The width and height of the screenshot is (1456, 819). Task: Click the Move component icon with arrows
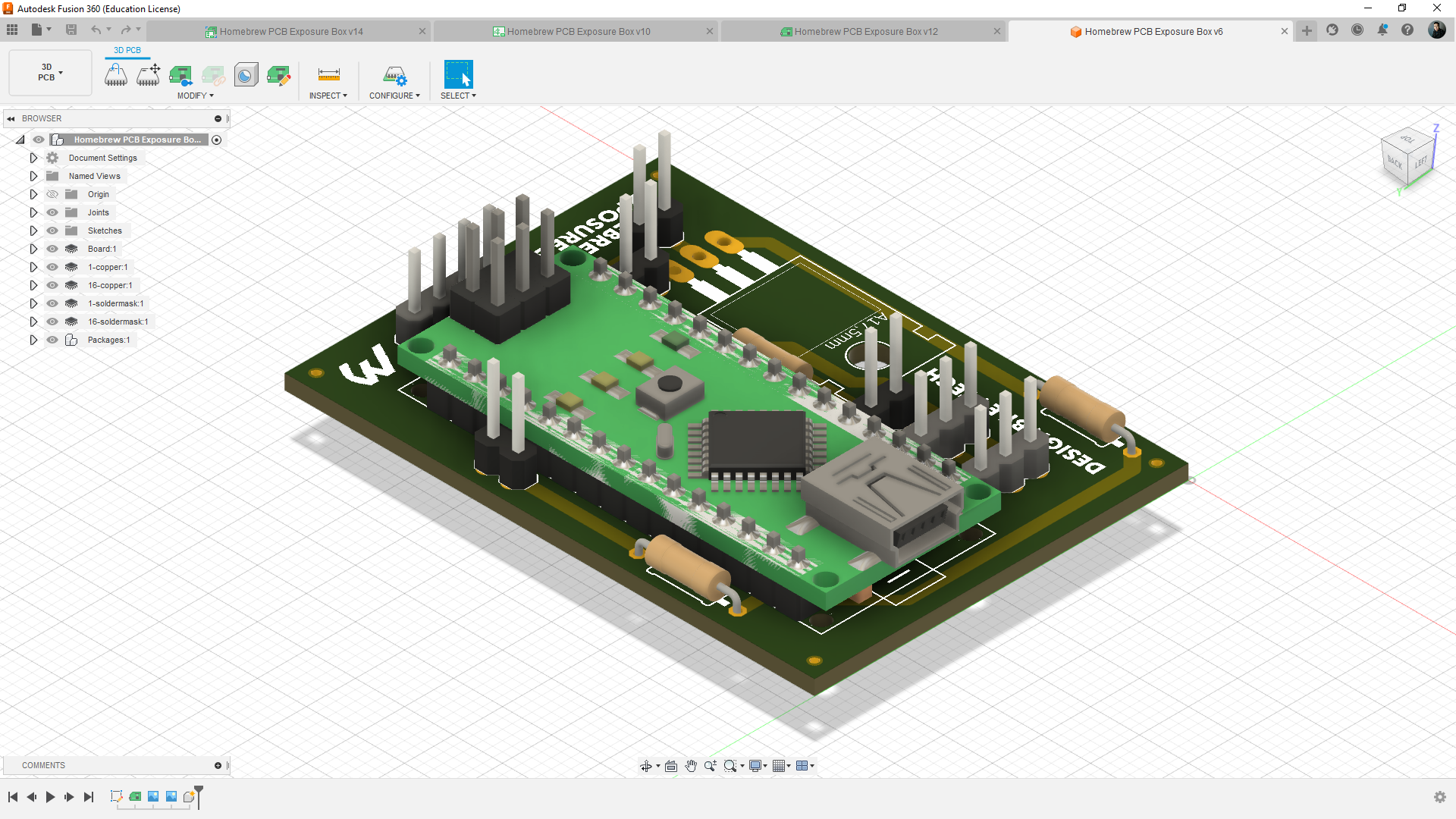[x=149, y=74]
